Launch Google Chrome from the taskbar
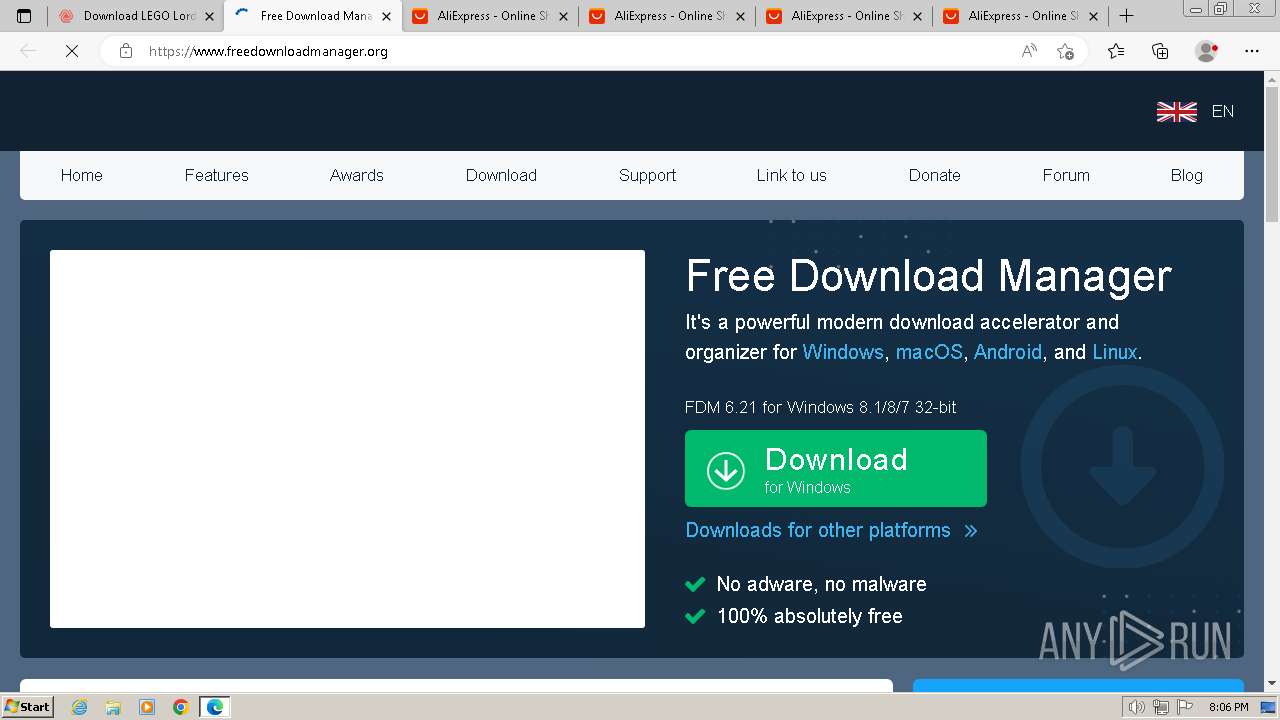 click(181, 707)
